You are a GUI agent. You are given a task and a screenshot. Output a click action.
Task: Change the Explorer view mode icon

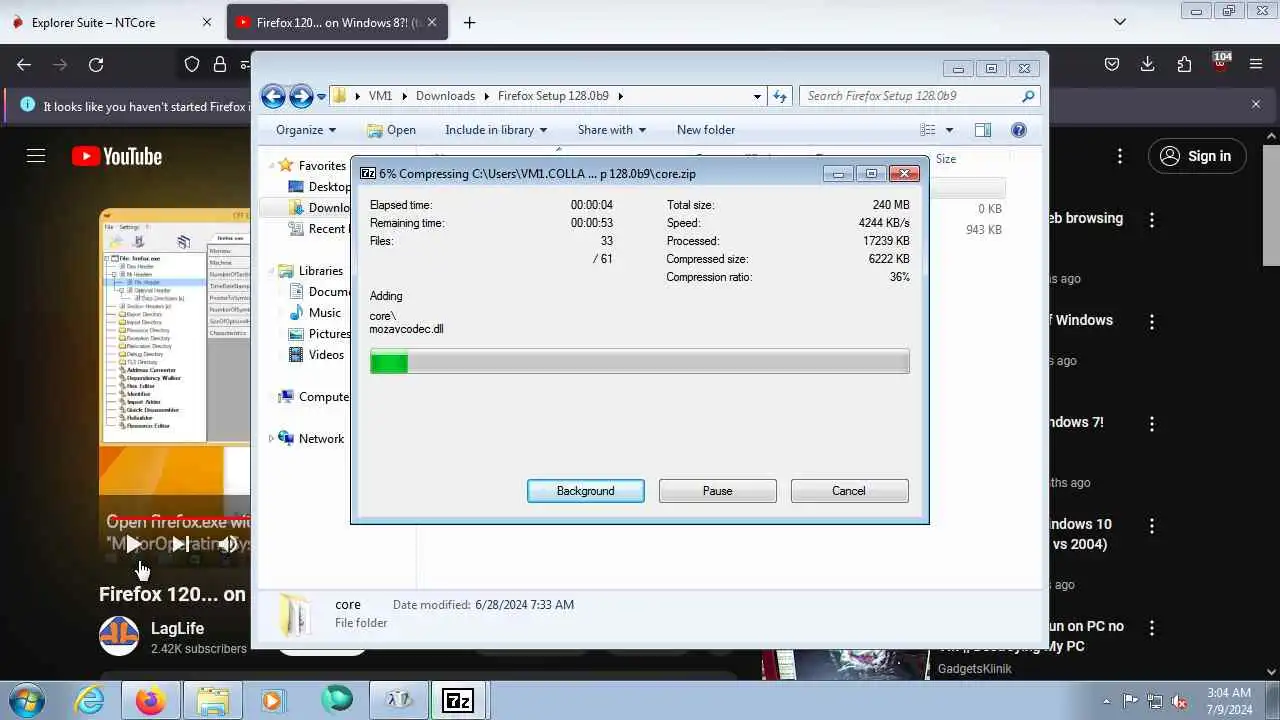pyautogui.click(x=928, y=130)
